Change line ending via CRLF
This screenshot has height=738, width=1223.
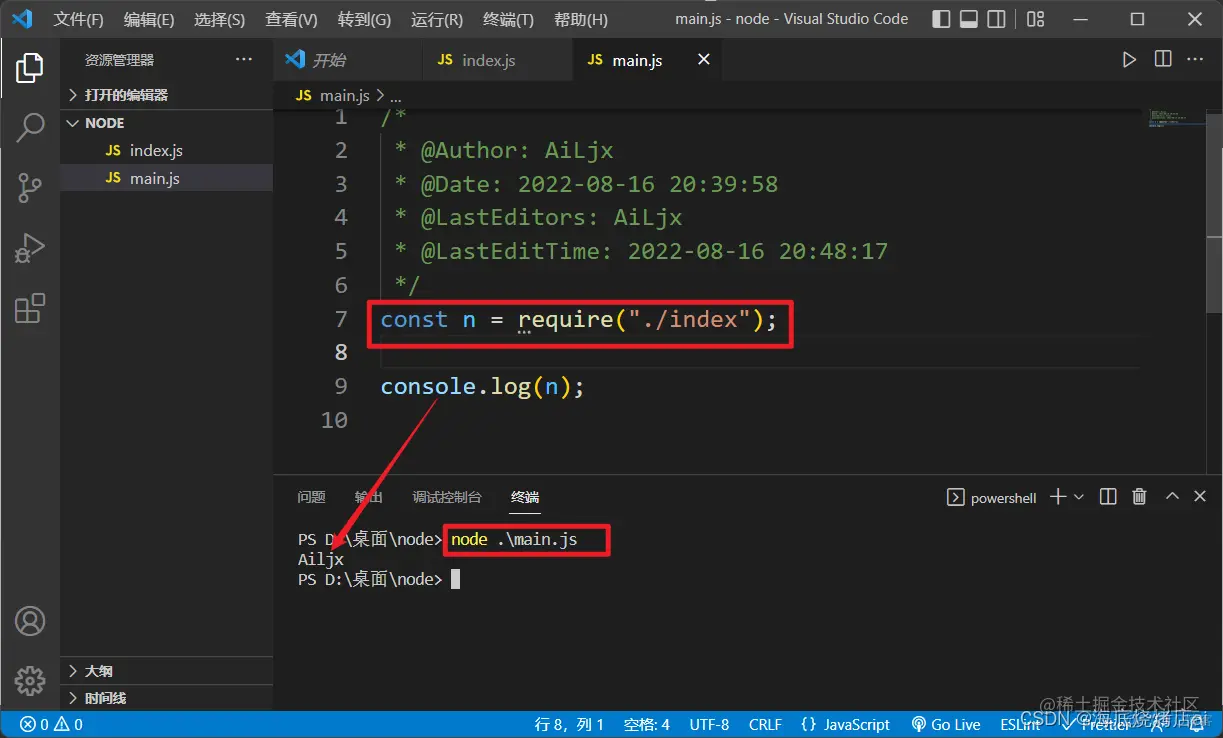765,725
